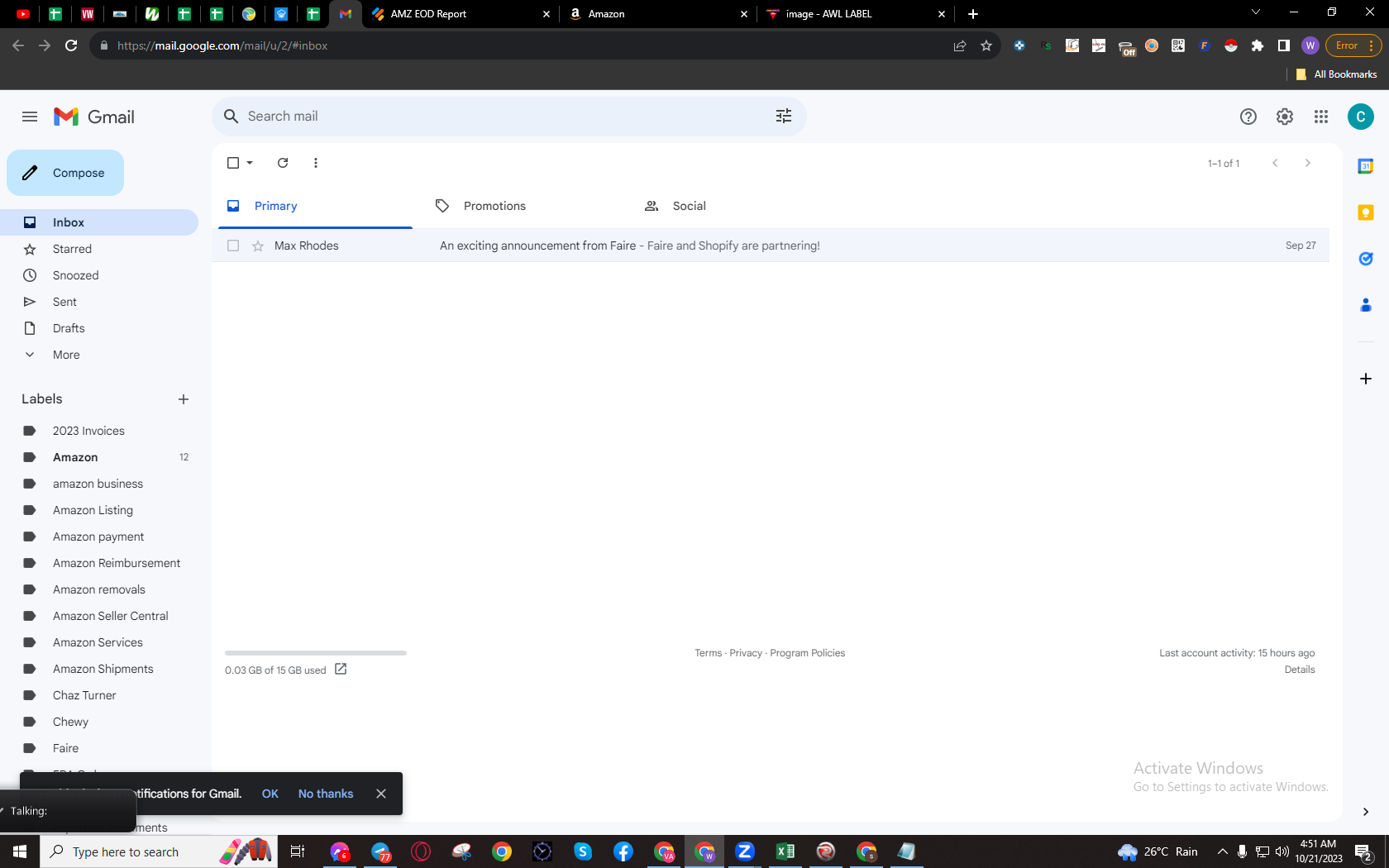The image size is (1389, 868).
Task: Get add-ons with the side panel plus
Action: 1366,379
